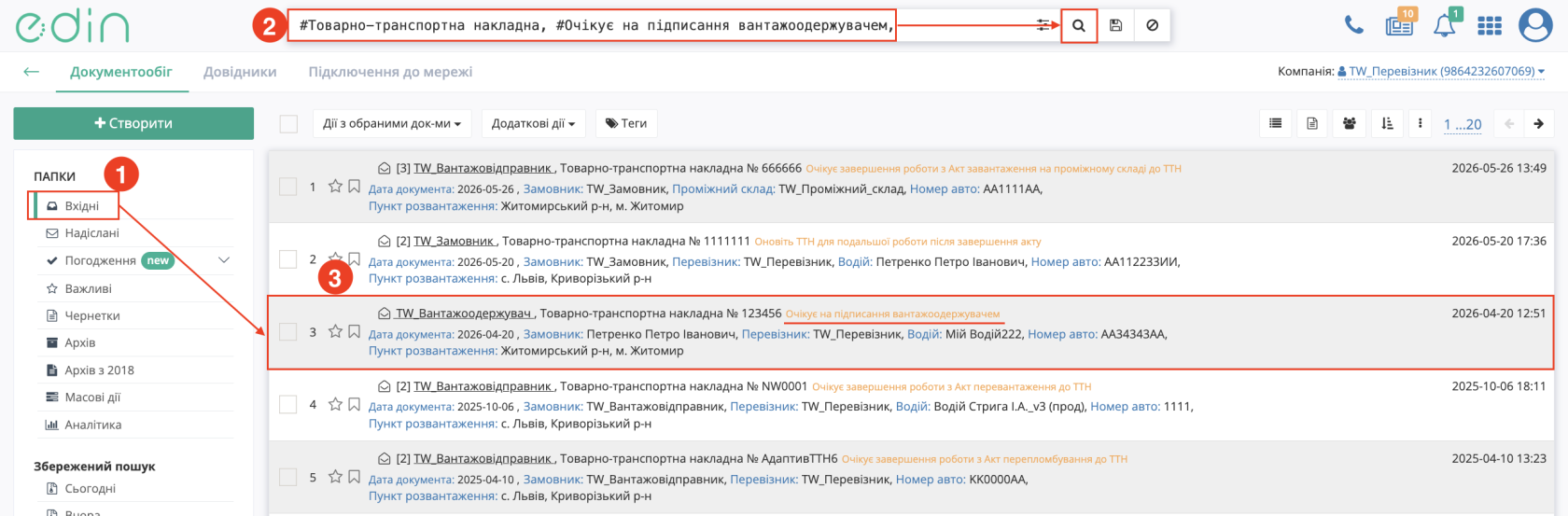This screenshot has height=516, width=1568.
Task: Click status Очікує на підписання вантажоодержувачем
Action: [x=893, y=314]
